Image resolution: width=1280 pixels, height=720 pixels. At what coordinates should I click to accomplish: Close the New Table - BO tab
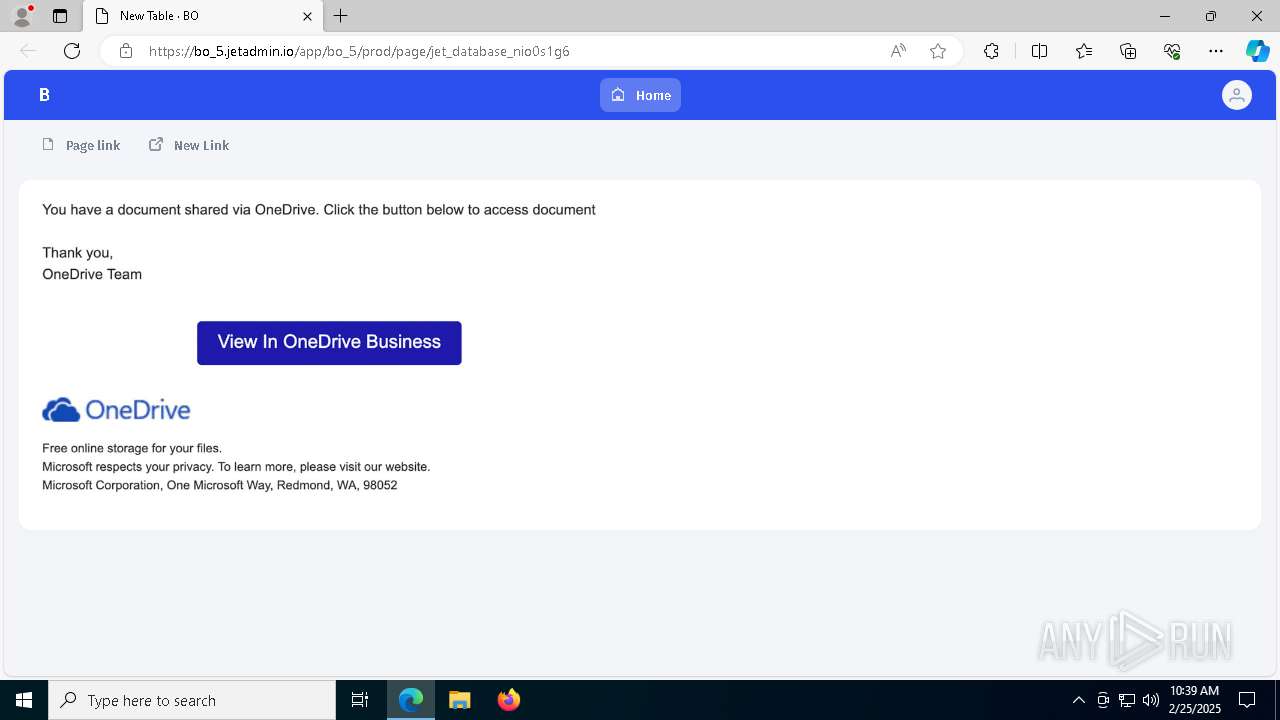(307, 16)
